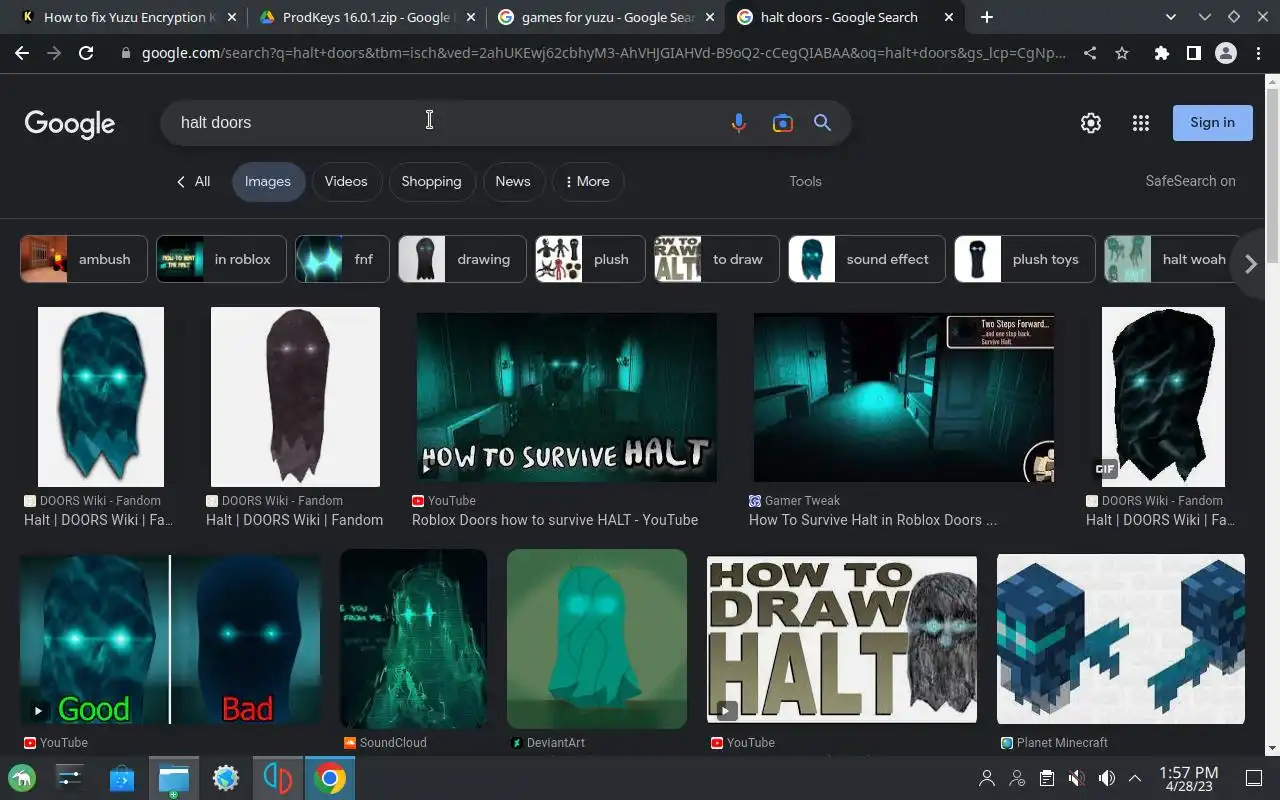Open the black Halt GIF image
This screenshot has height=800, width=1280.
(x=1163, y=397)
